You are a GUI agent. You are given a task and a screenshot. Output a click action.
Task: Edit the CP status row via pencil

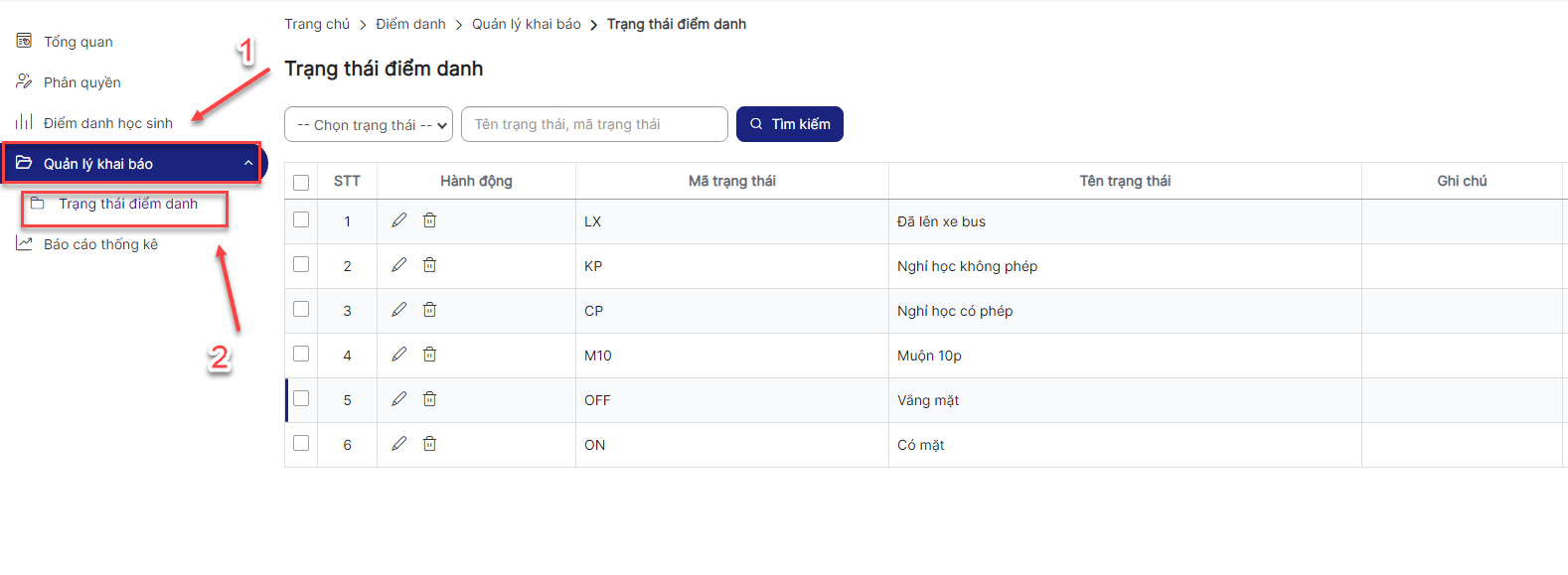(x=398, y=310)
